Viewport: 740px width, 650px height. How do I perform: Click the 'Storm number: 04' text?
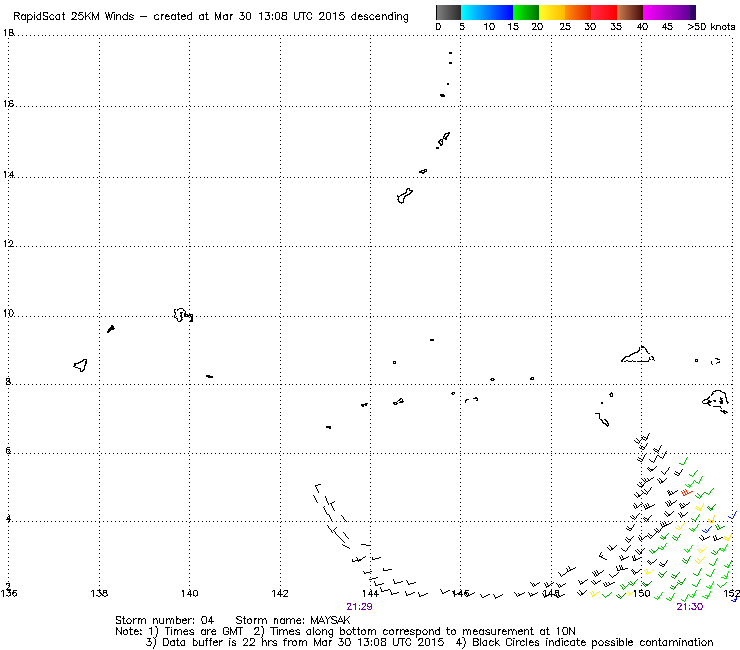tap(164, 620)
